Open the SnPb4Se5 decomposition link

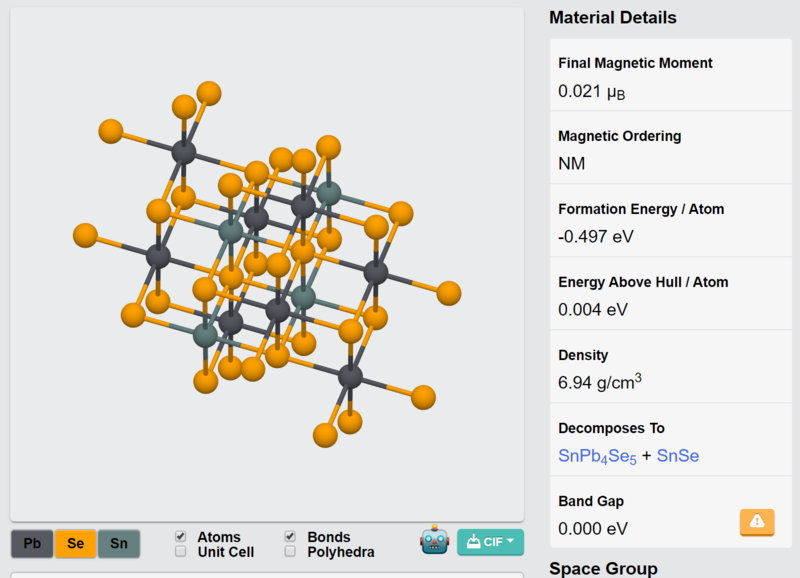coord(597,456)
